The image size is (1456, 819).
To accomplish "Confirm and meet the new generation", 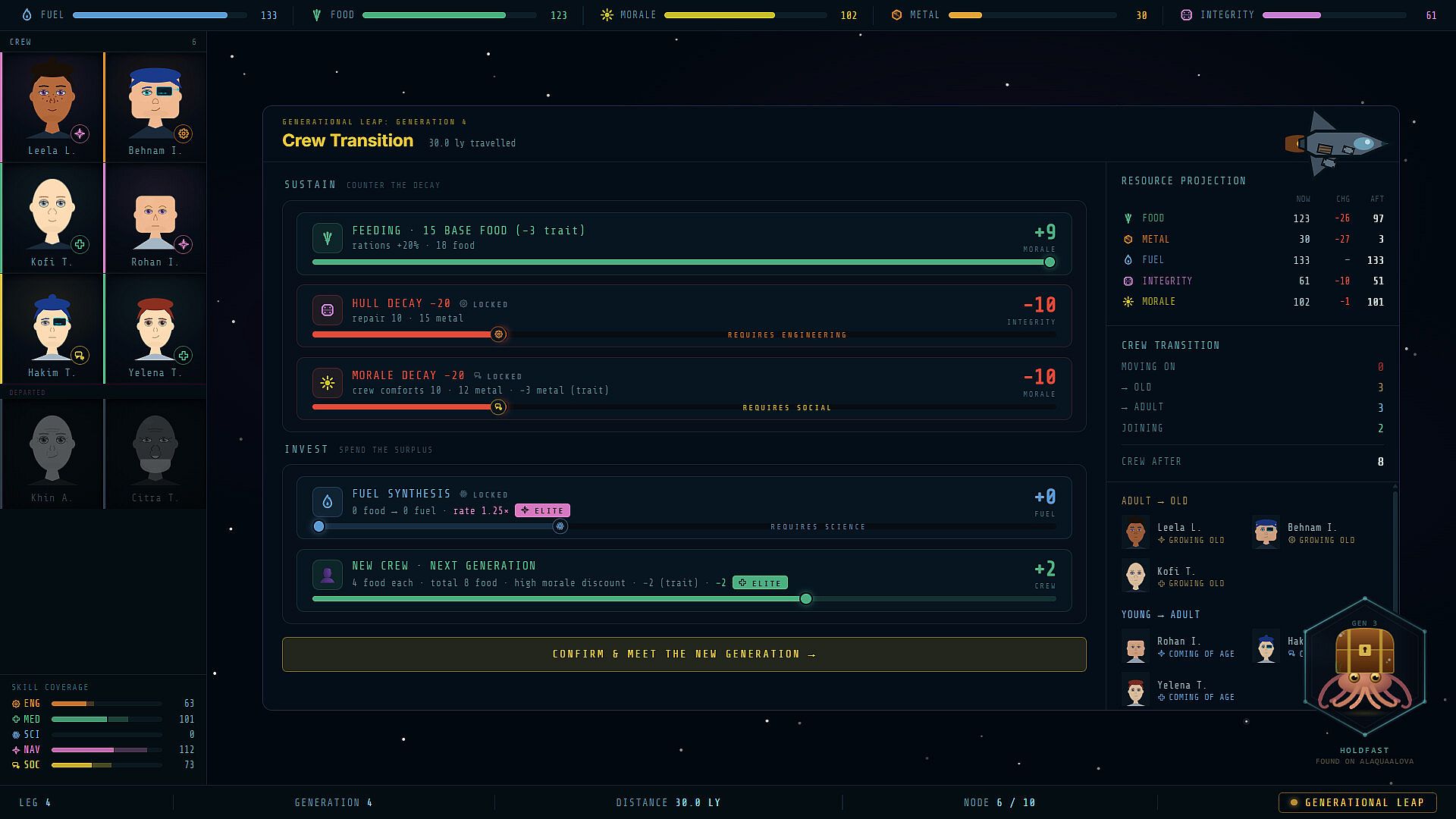I will click(x=684, y=654).
